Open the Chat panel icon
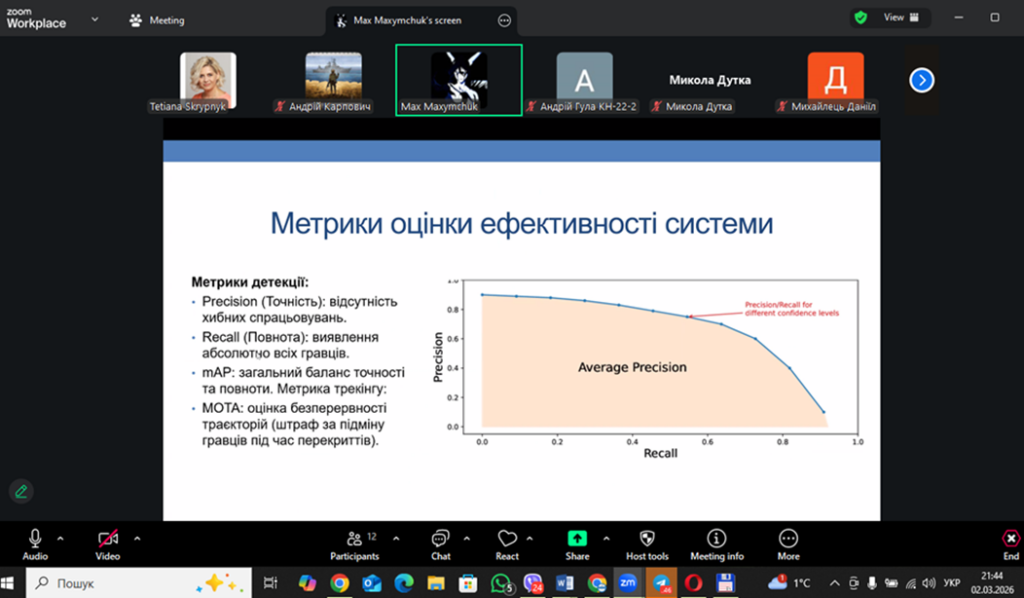Image resolution: width=1024 pixels, height=598 pixels. (x=441, y=539)
